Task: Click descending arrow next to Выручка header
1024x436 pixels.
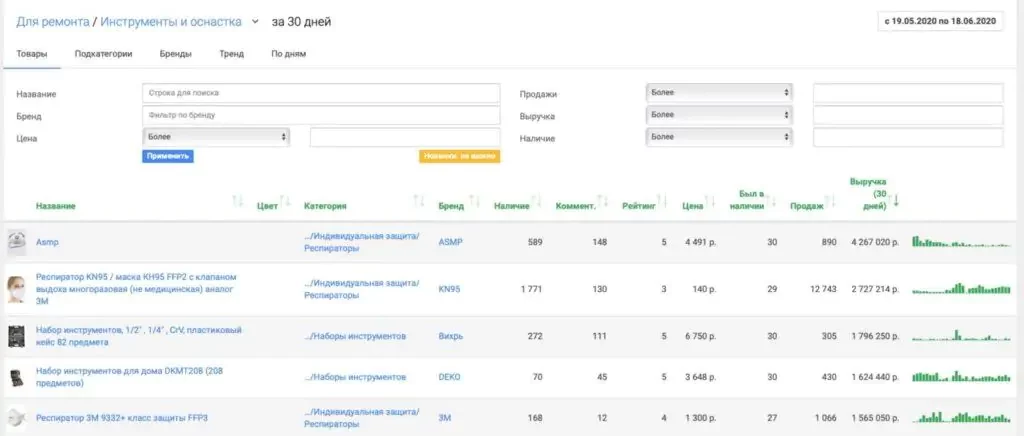Action: click(896, 202)
